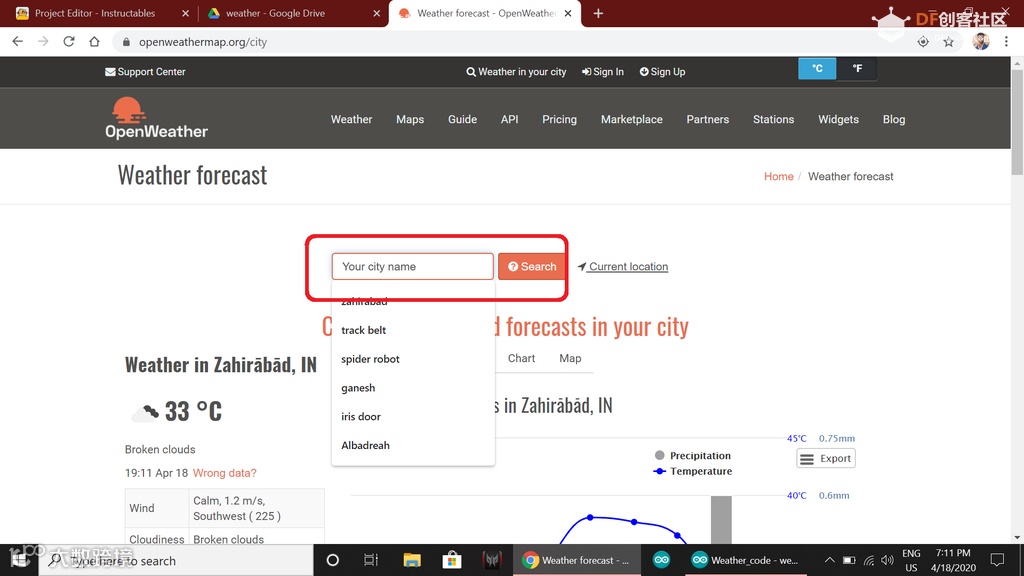Reload the page with refresh icon
Image resolution: width=1024 pixels, height=576 pixels.
pyautogui.click(x=69, y=42)
